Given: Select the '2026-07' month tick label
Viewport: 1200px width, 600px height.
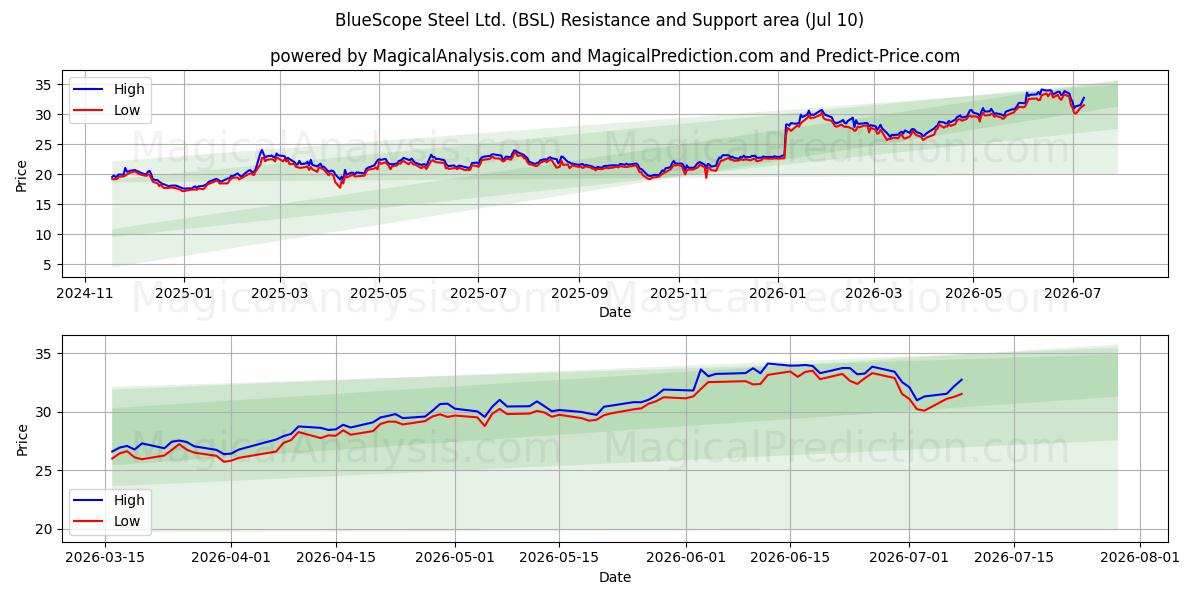Looking at the screenshot, I should tap(1072, 294).
